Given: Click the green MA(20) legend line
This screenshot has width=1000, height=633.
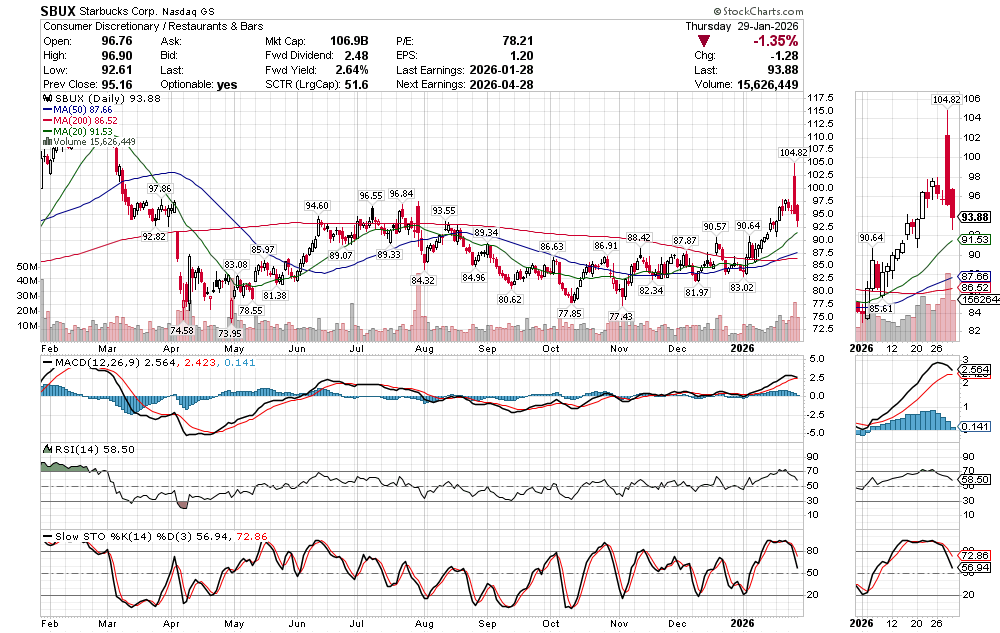Looking at the screenshot, I should pos(48,131).
